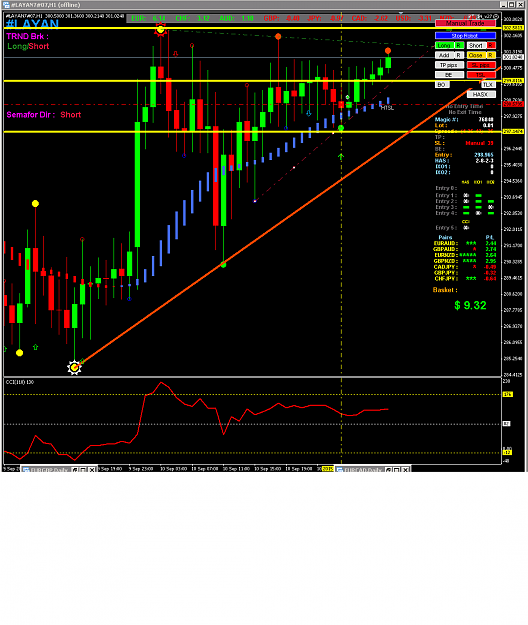Click the EUR currency strength value
This screenshot has height=625, width=528.
coord(159,18)
